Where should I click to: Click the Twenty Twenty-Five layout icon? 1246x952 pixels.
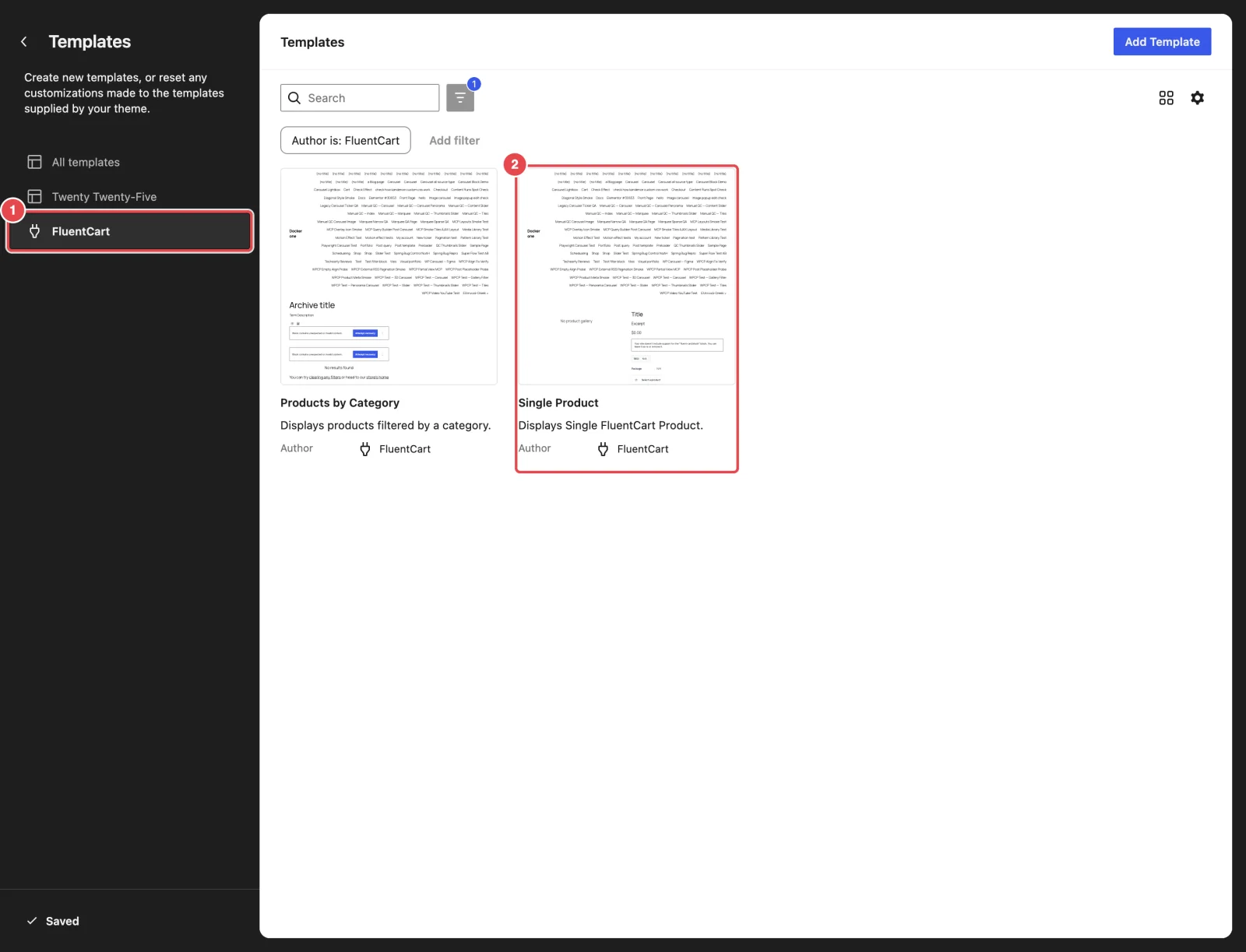tap(35, 197)
